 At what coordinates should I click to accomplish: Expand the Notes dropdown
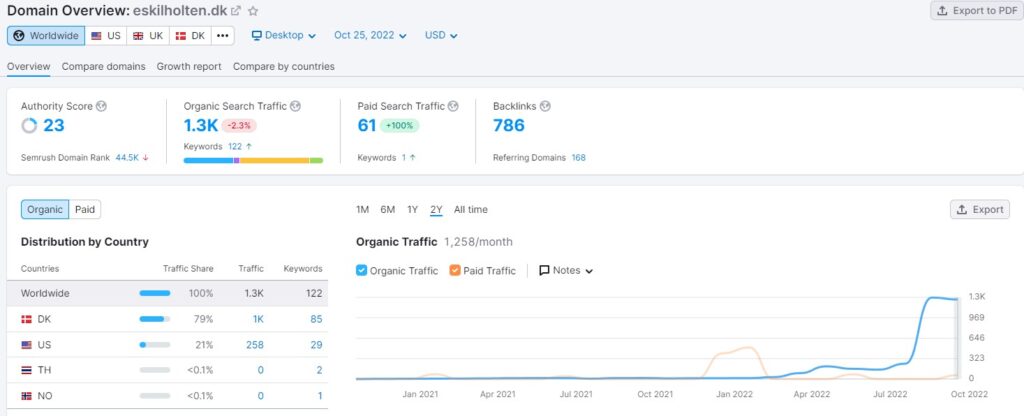pos(566,270)
